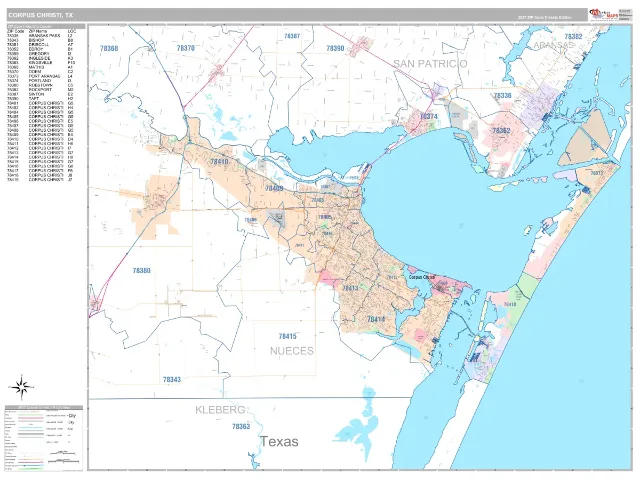
Task: Click ZIP label 78373 near Port Aransas
Action: [596, 173]
